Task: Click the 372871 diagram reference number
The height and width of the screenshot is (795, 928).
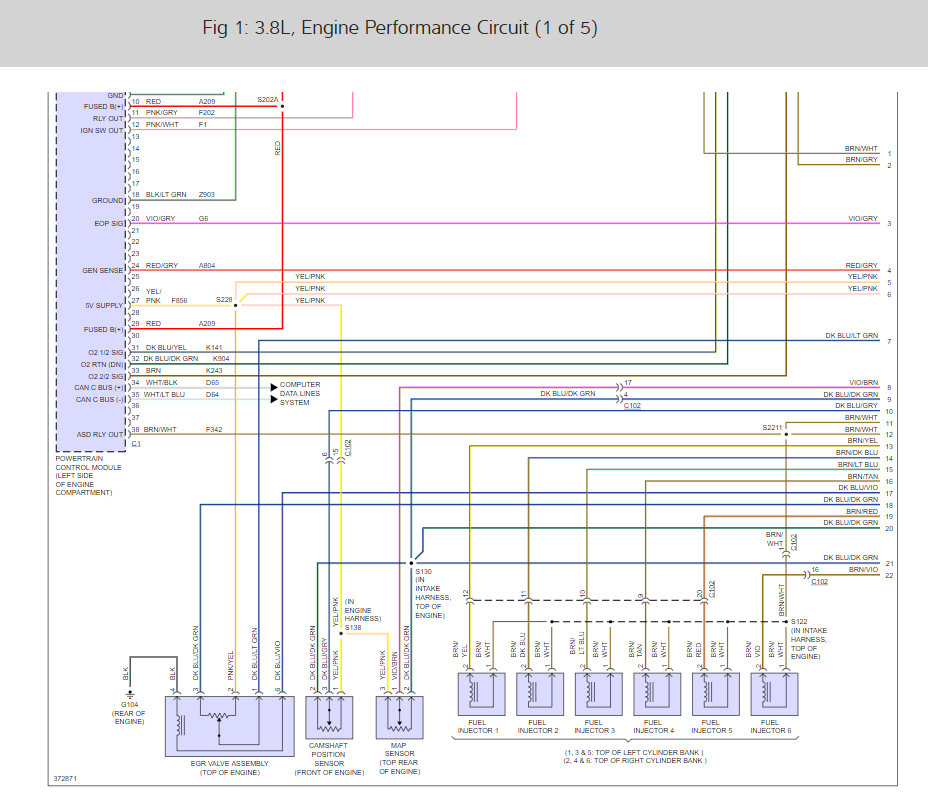Action: (65, 778)
